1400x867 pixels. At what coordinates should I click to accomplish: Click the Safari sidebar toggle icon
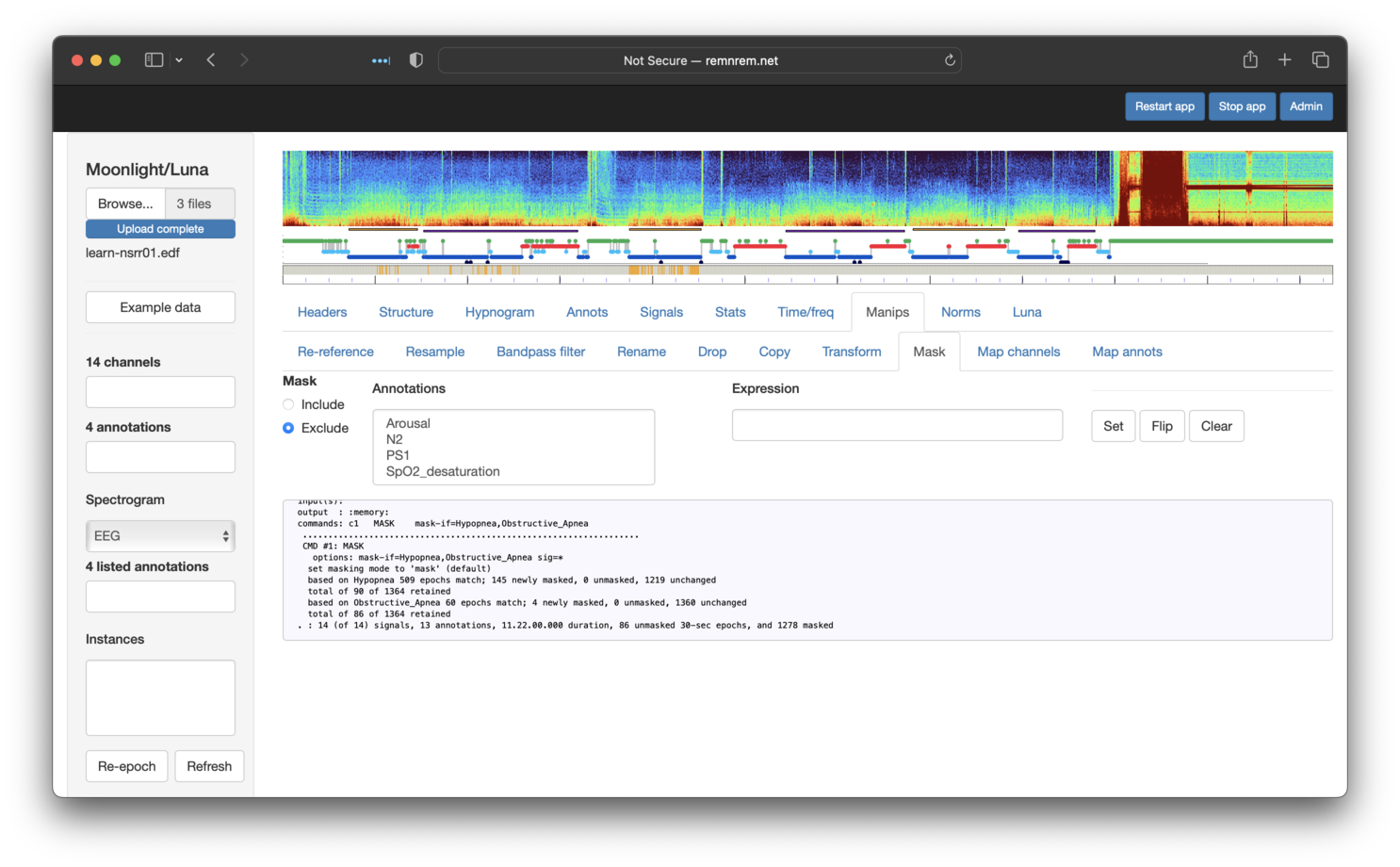(x=154, y=60)
